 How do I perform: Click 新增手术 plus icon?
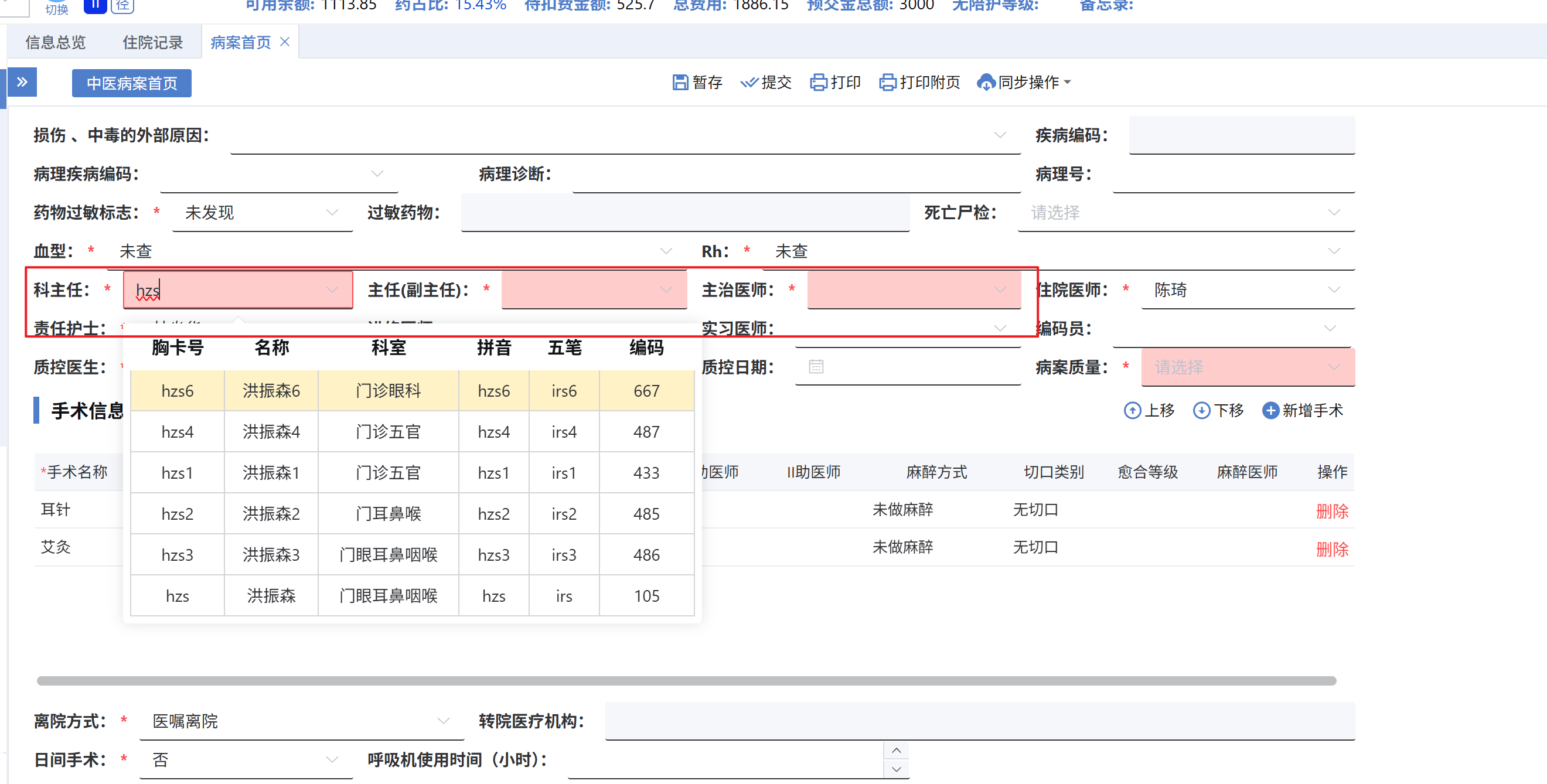coord(1270,411)
